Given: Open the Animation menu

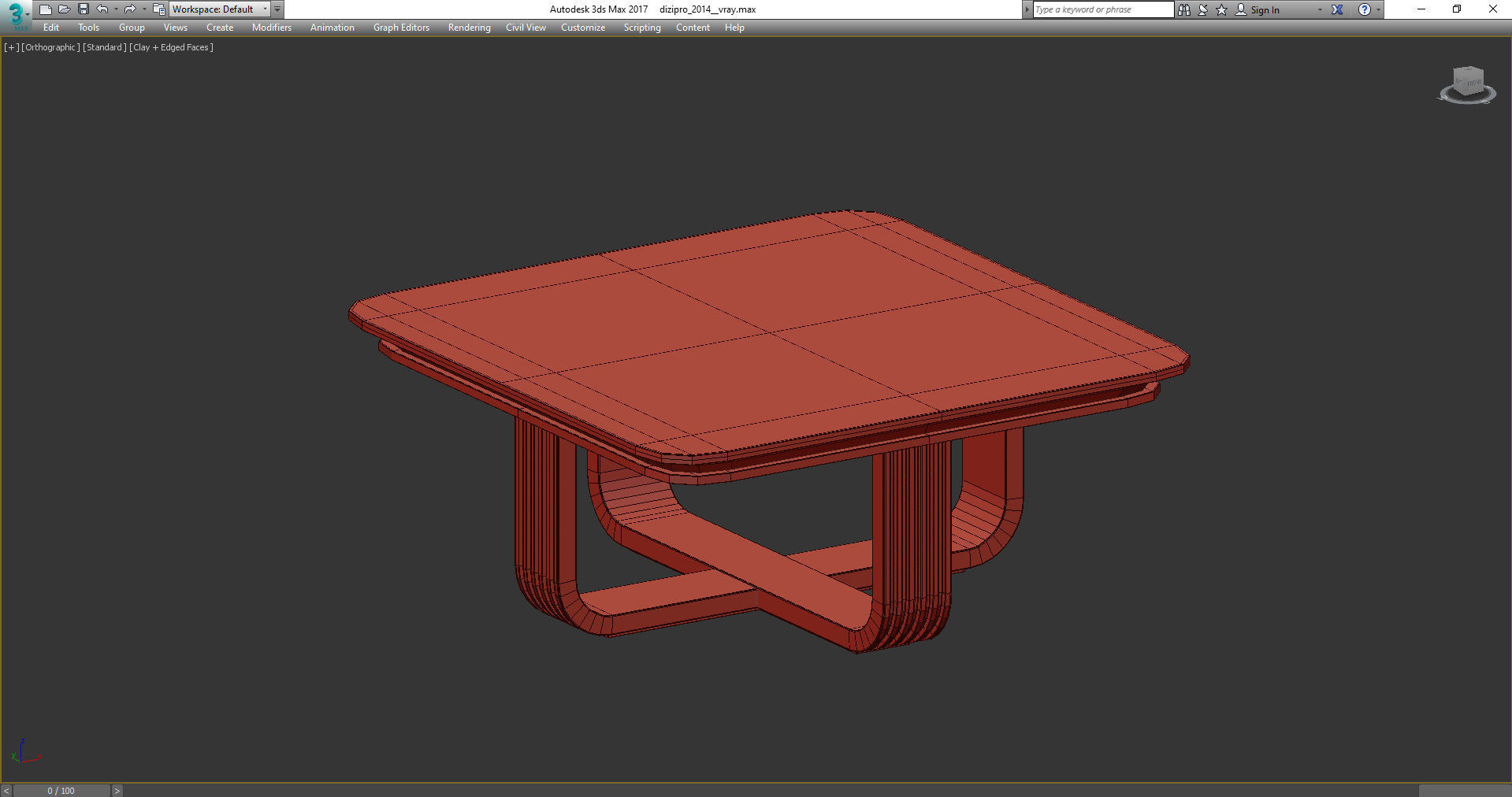Looking at the screenshot, I should coord(332,28).
